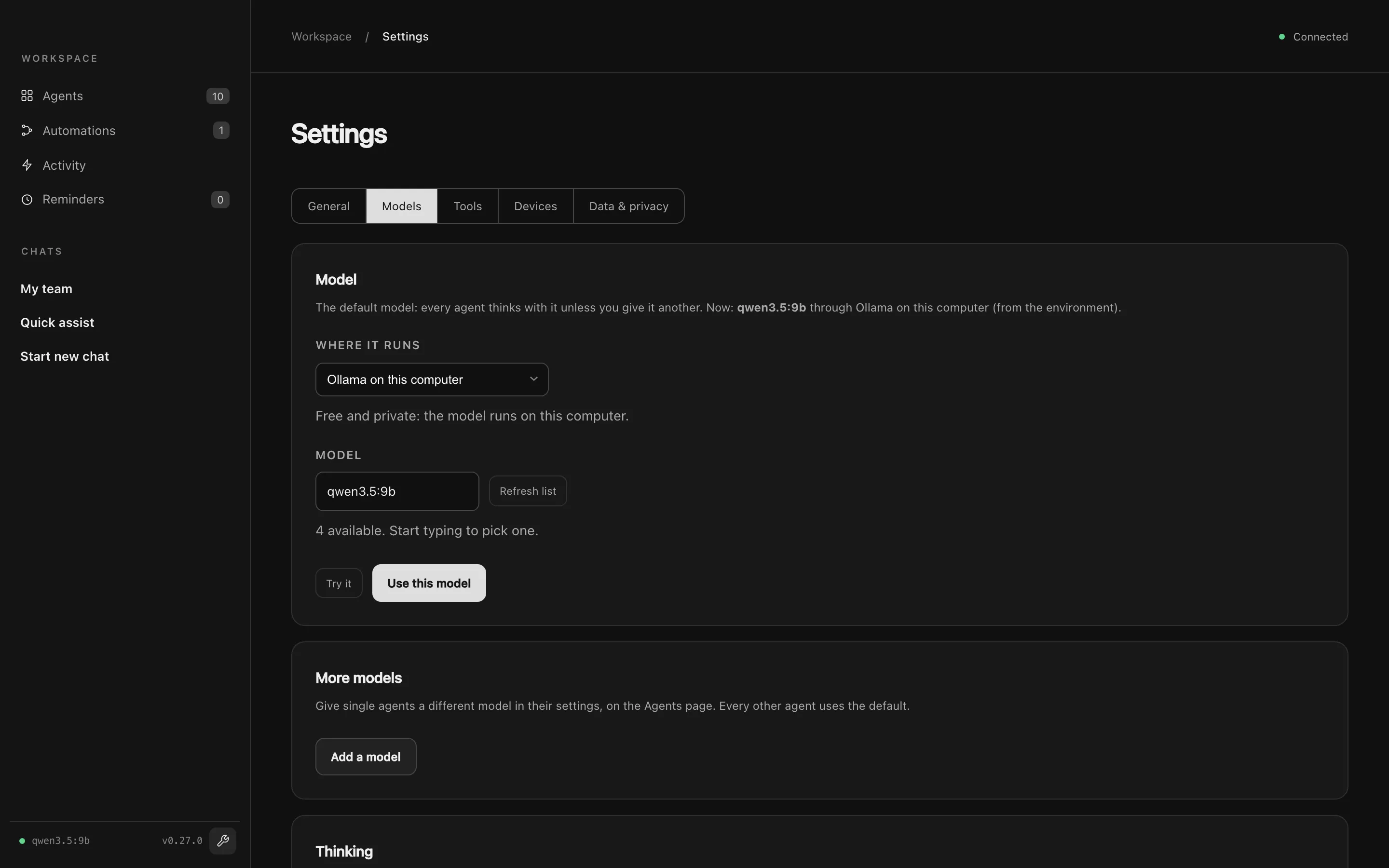Click the v0.27.0 version label

182,841
